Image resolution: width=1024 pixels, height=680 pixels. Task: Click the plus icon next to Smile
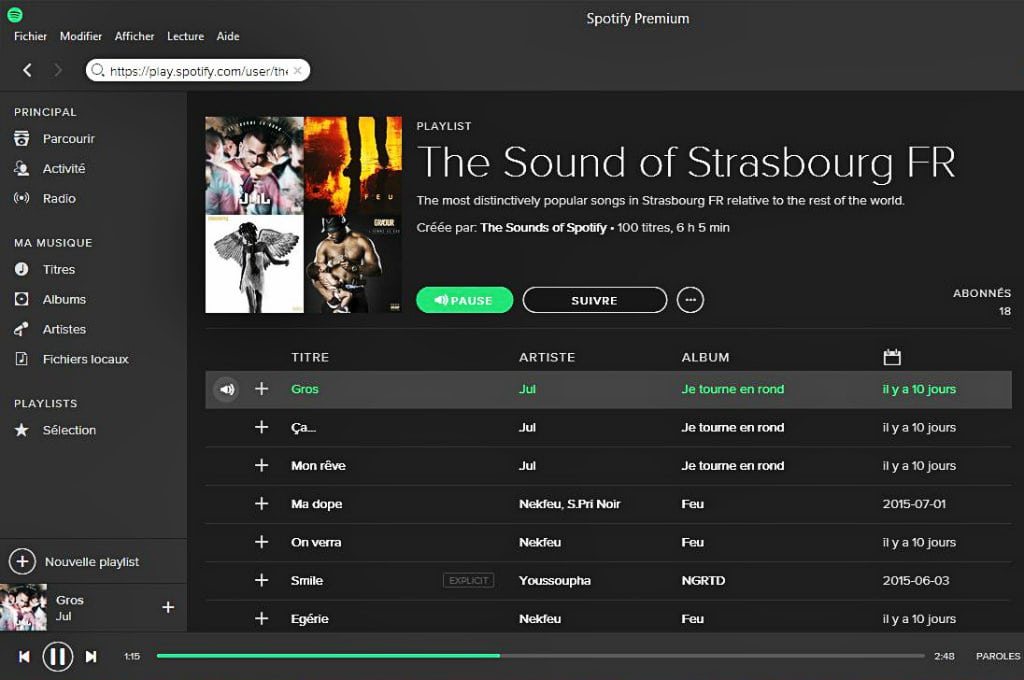[x=262, y=580]
